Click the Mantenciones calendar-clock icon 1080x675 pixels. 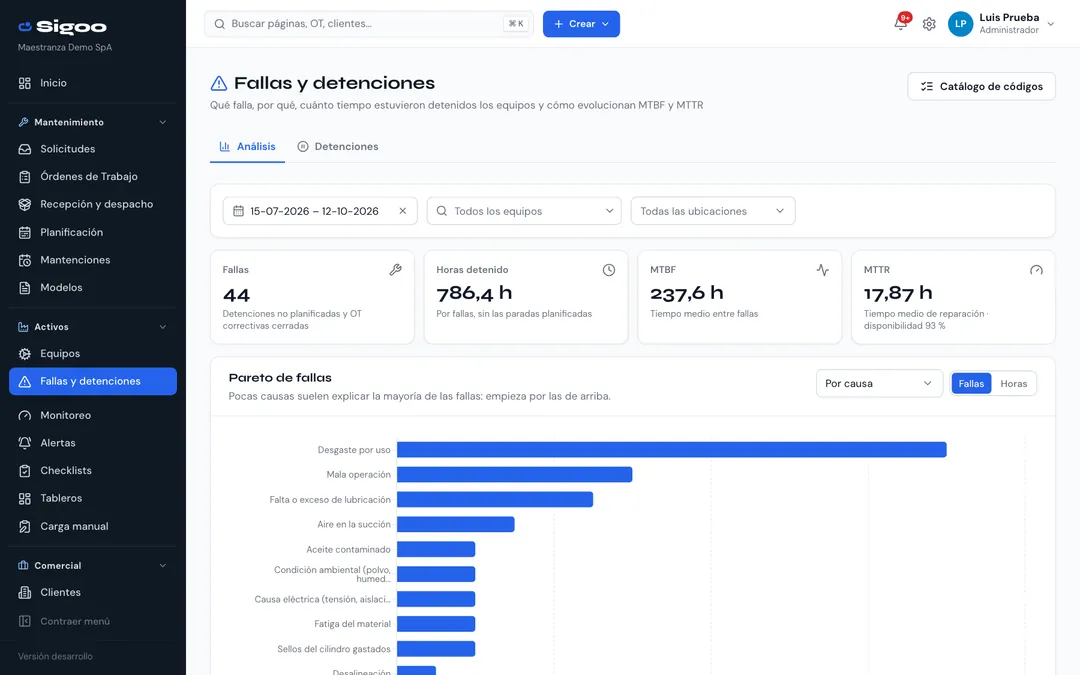(x=25, y=260)
